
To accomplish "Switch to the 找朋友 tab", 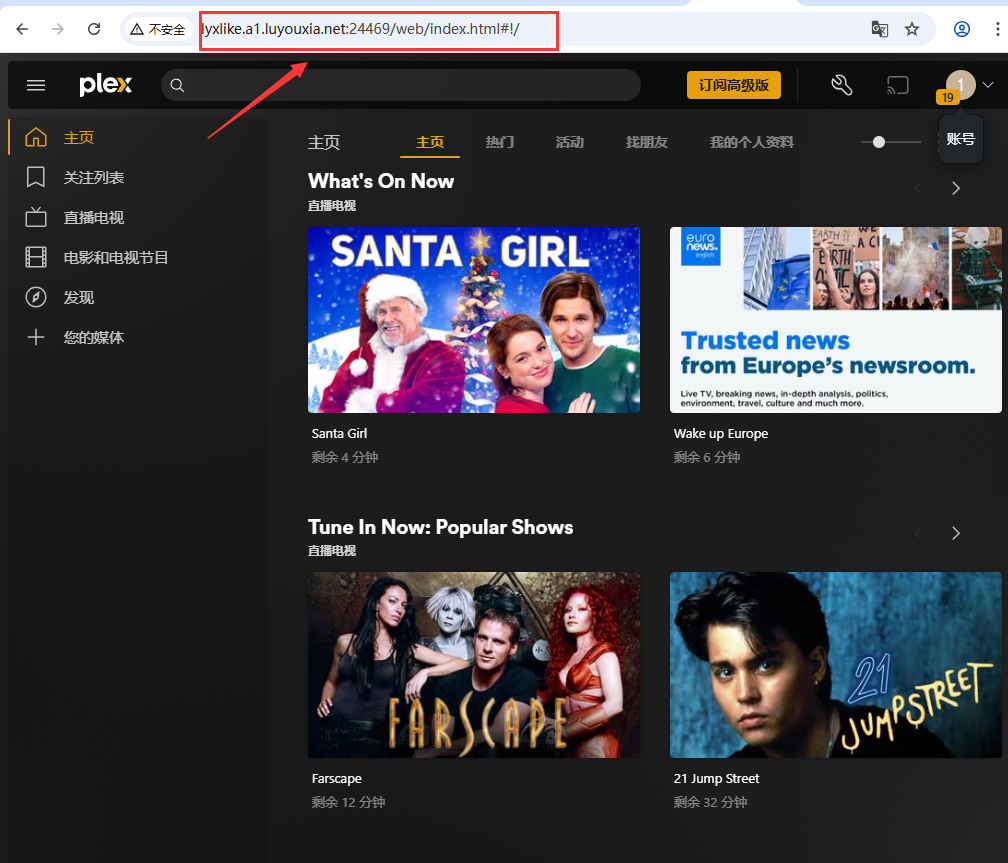I will (647, 142).
